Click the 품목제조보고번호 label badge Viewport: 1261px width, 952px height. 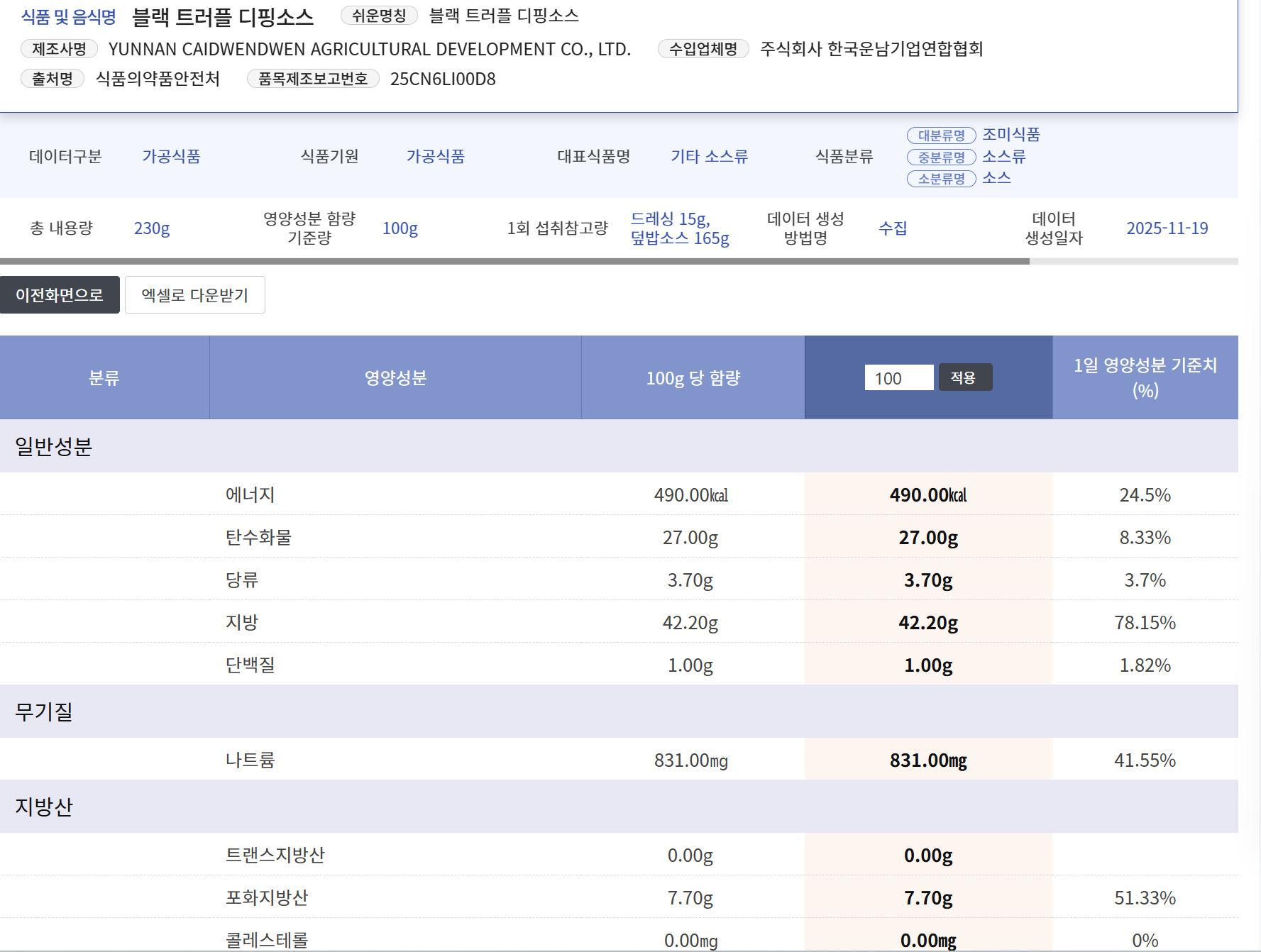click(x=313, y=79)
